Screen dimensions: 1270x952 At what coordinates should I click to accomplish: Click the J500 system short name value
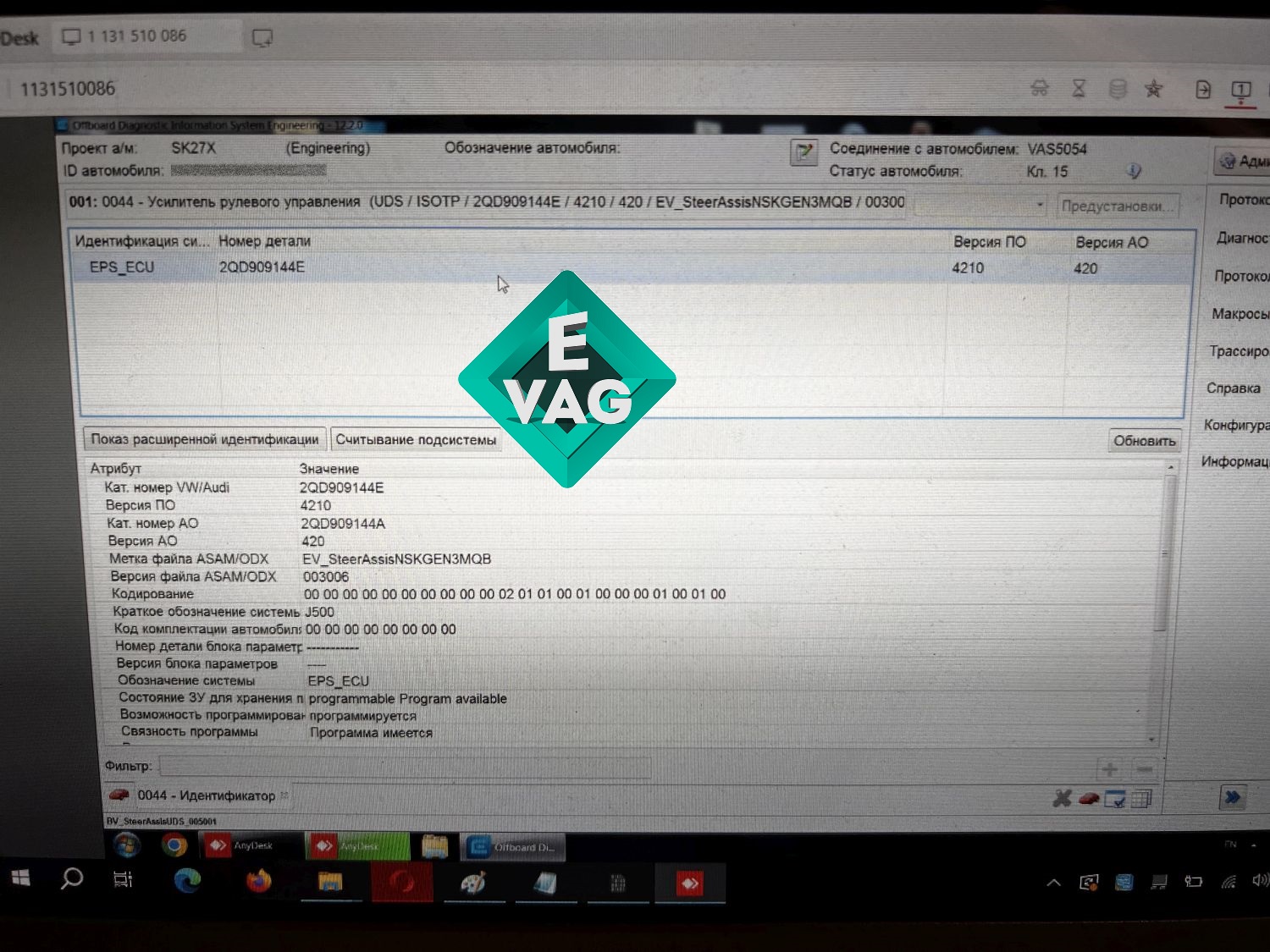319,612
